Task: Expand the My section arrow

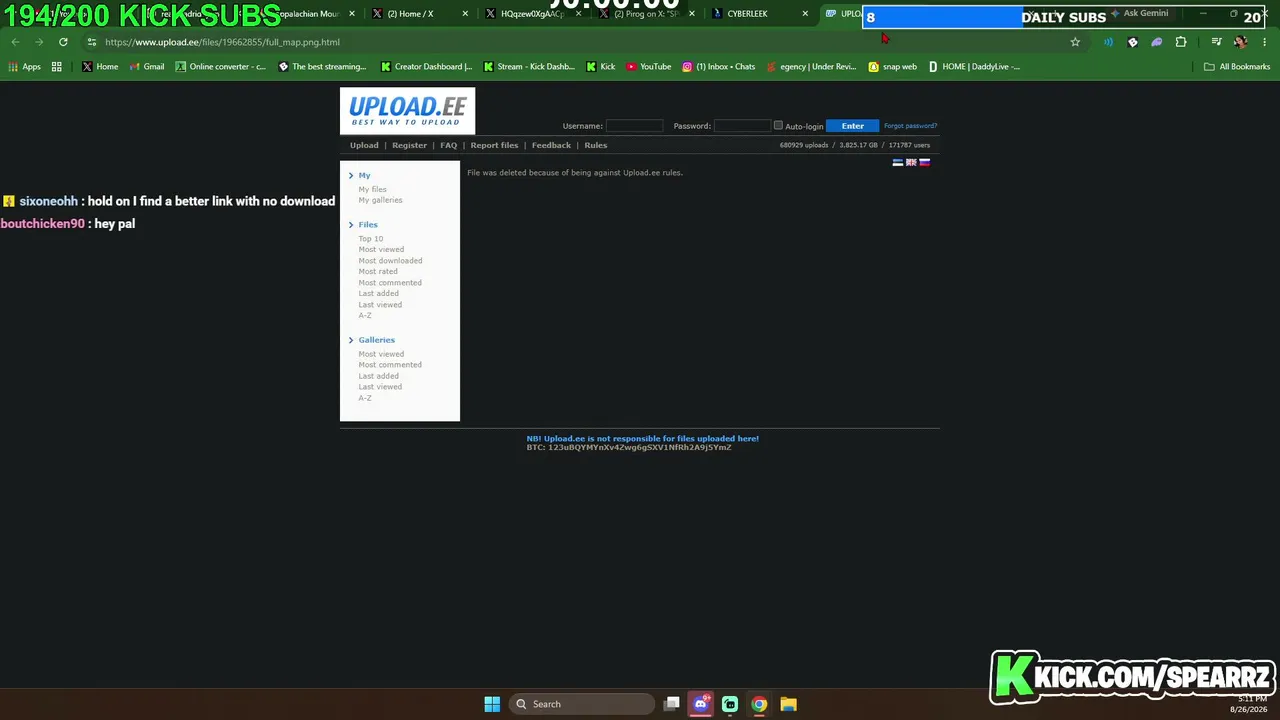Action: (x=351, y=176)
